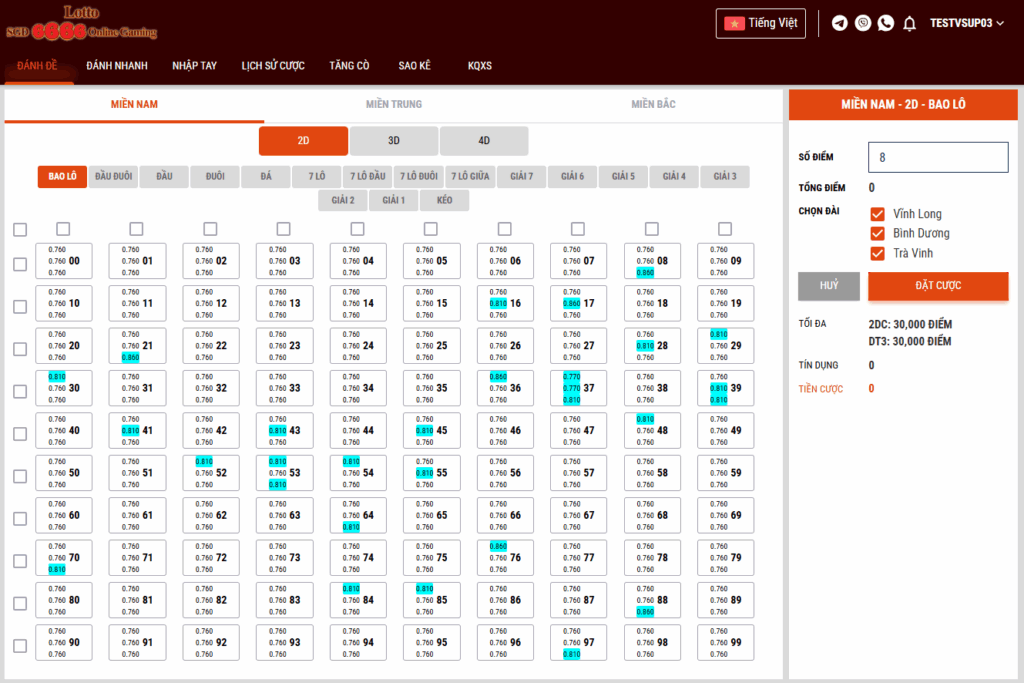1024x683 pixels.
Task: Select number 08 in the grid
Action: tap(652, 261)
